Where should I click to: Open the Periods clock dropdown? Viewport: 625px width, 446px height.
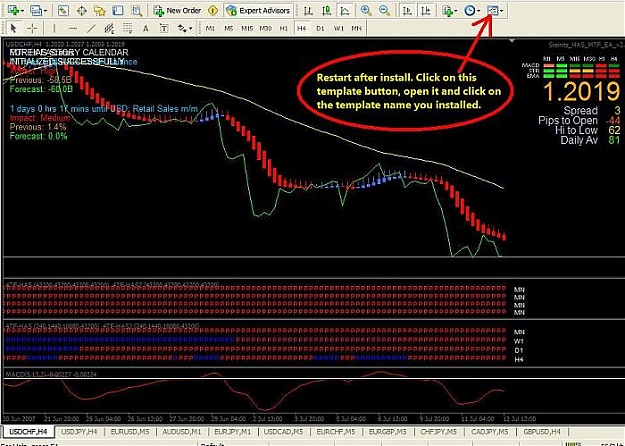coord(472,11)
